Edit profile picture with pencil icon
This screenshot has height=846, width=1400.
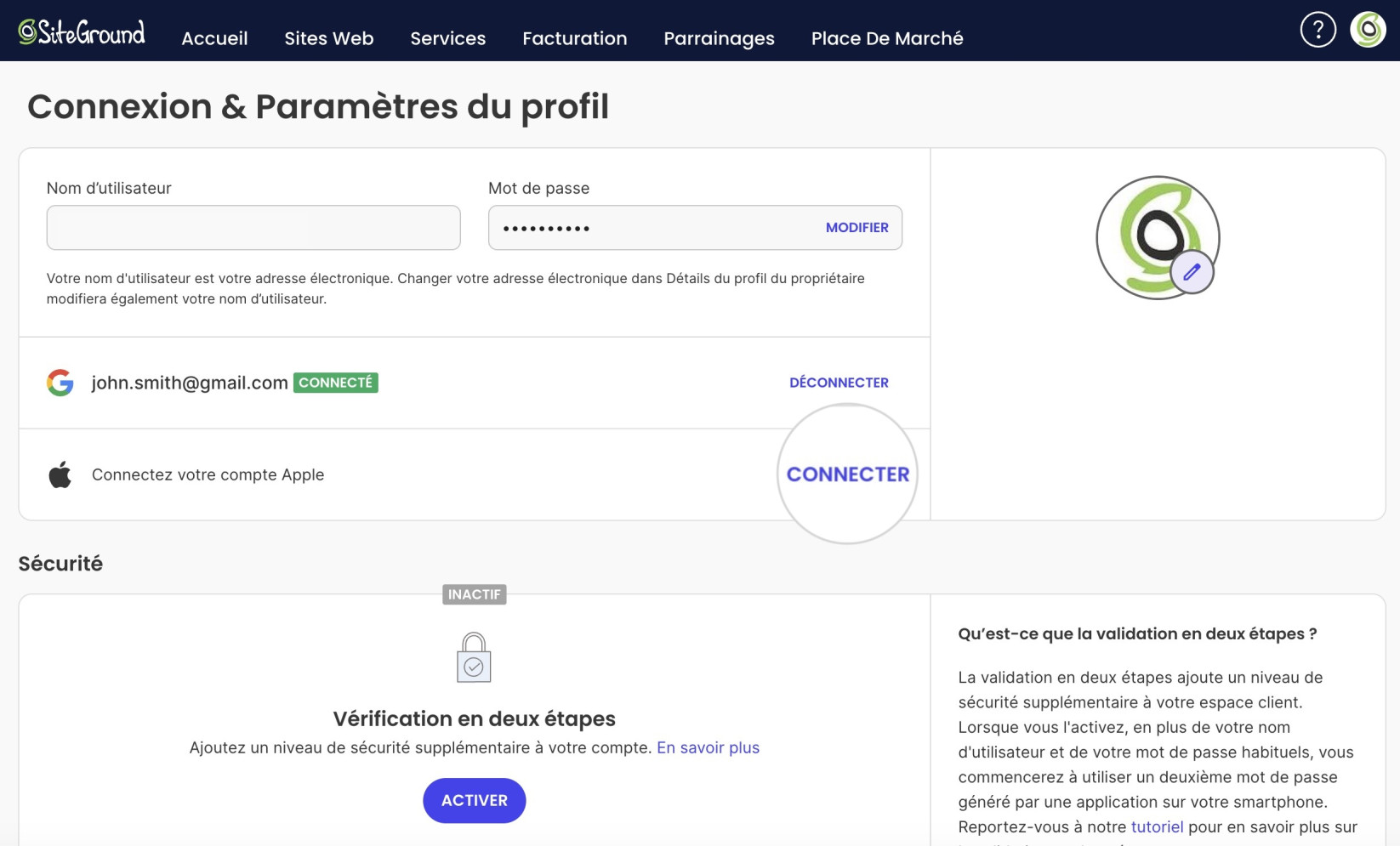click(x=1192, y=272)
